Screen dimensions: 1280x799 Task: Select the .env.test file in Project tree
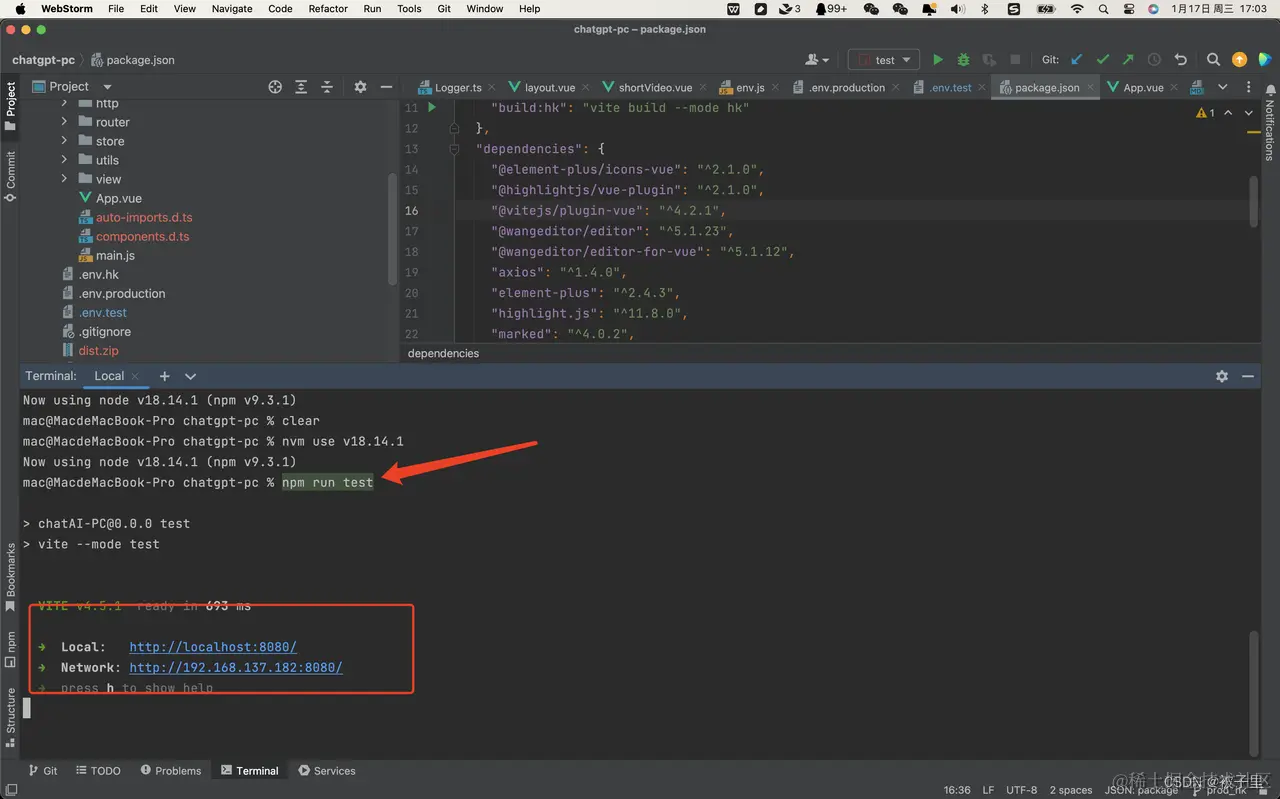(102, 312)
